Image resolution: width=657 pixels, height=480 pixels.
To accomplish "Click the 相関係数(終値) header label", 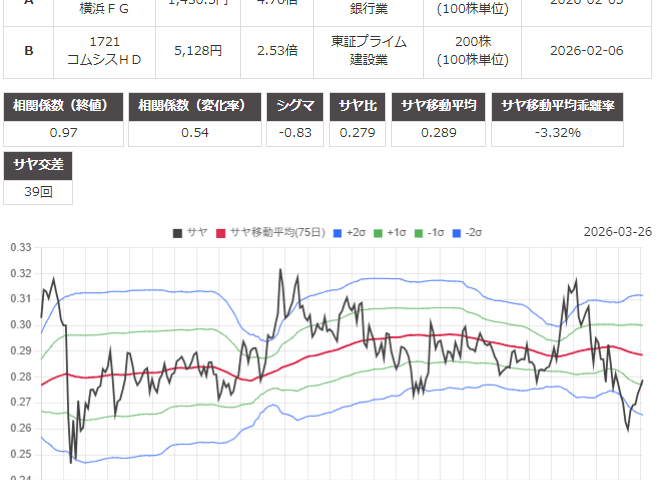I will (65, 107).
